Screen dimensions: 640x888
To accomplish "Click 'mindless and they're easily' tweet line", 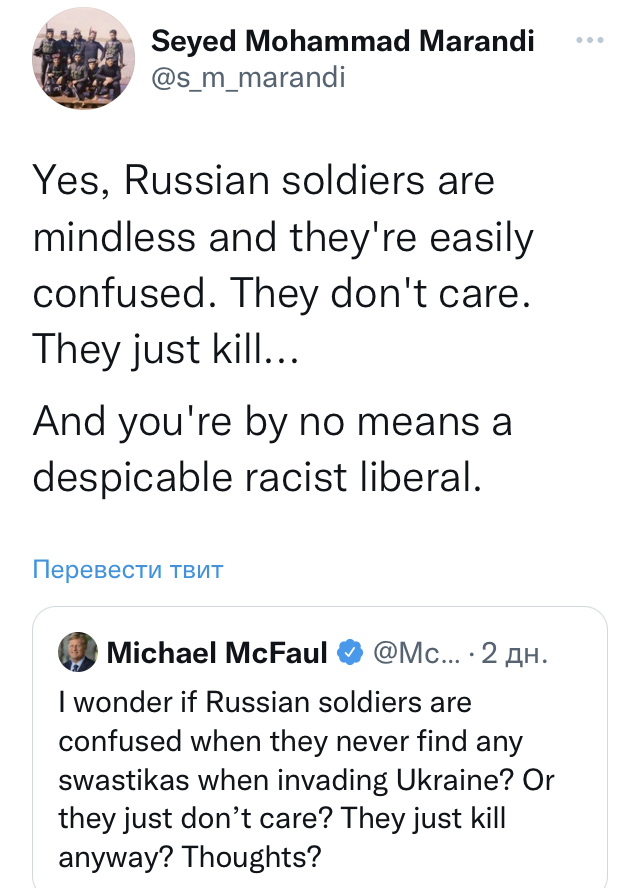I will pos(283,237).
